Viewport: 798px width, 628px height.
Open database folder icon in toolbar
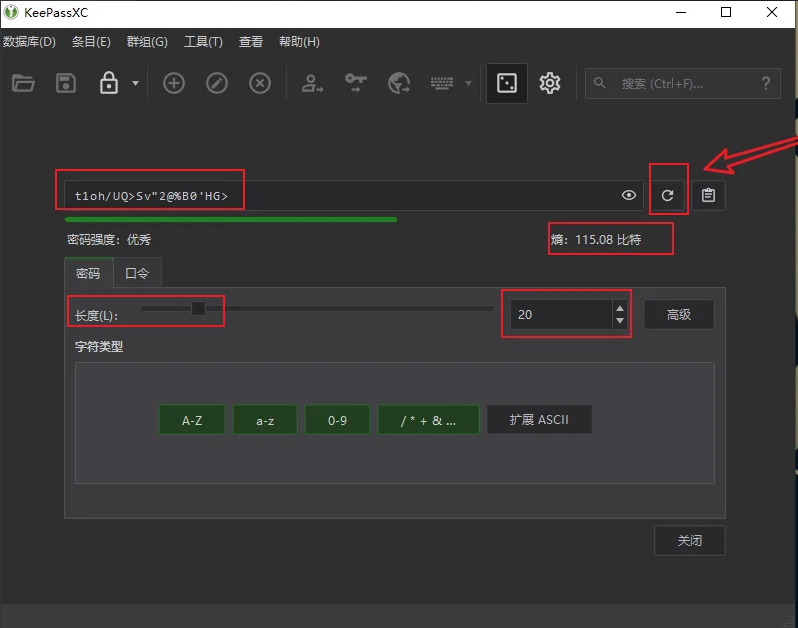[23, 83]
